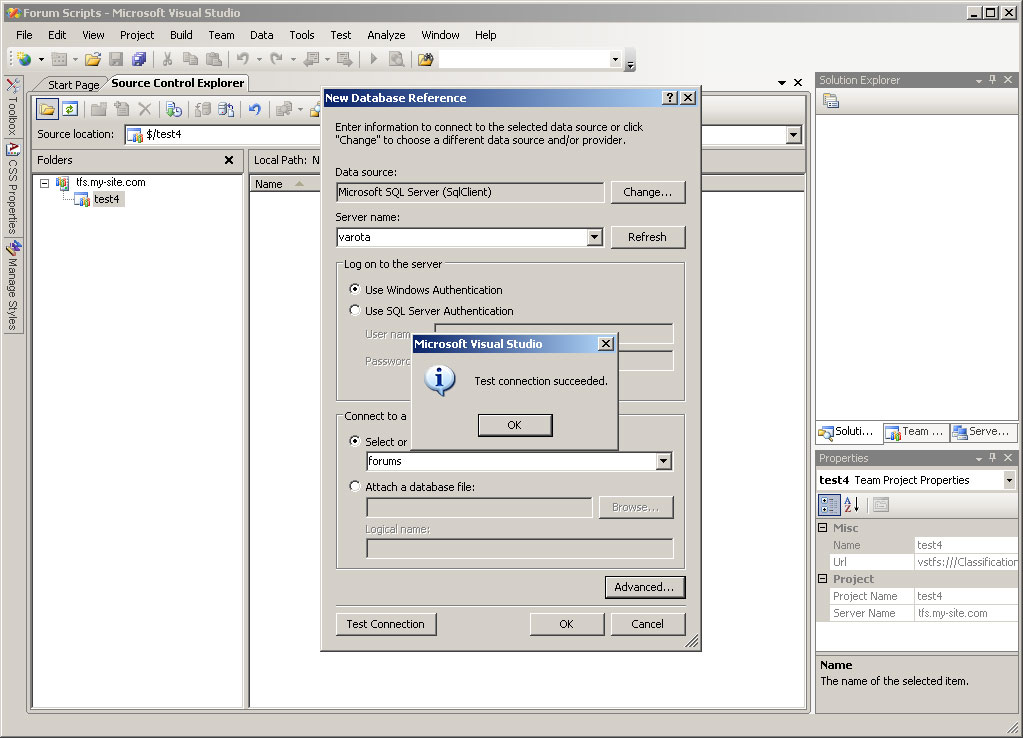
Task: Click the Copy toolbar icon
Action: pos(190,59)
